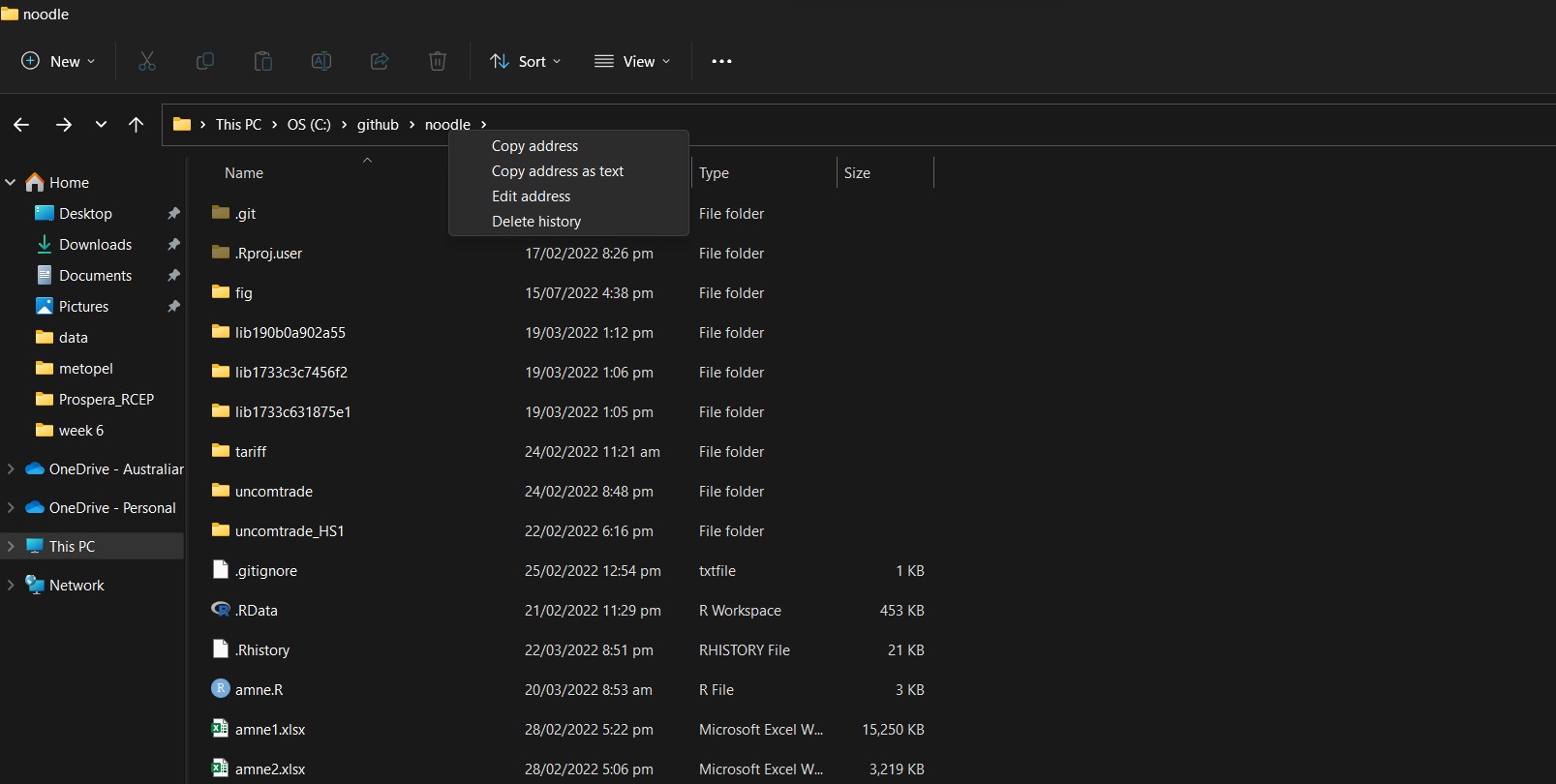Open the See more ellipsis menu

point(721,61)
